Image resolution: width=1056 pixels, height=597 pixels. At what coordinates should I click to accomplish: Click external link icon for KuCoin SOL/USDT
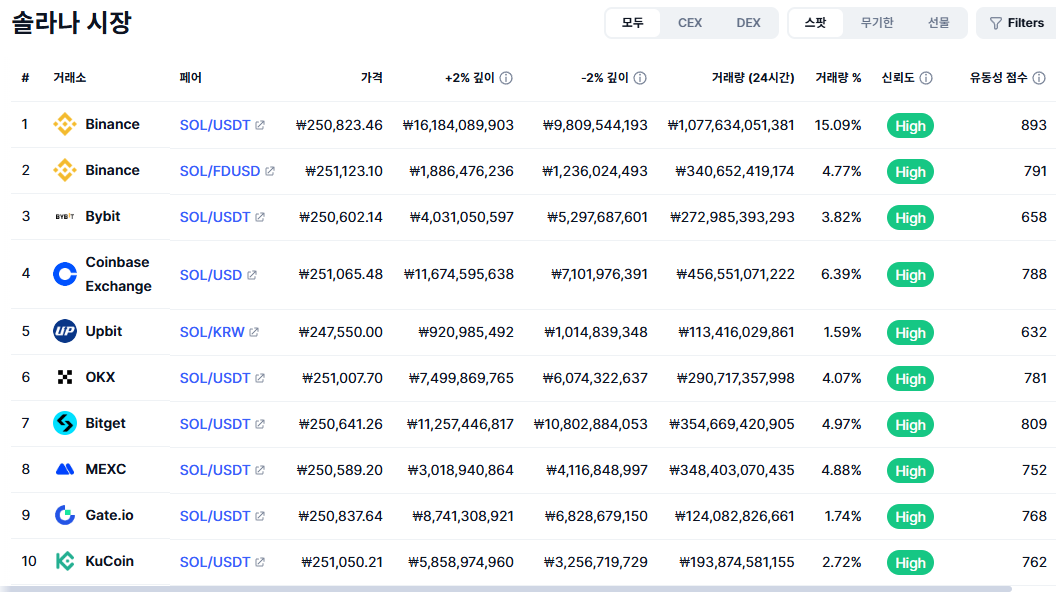260,562
